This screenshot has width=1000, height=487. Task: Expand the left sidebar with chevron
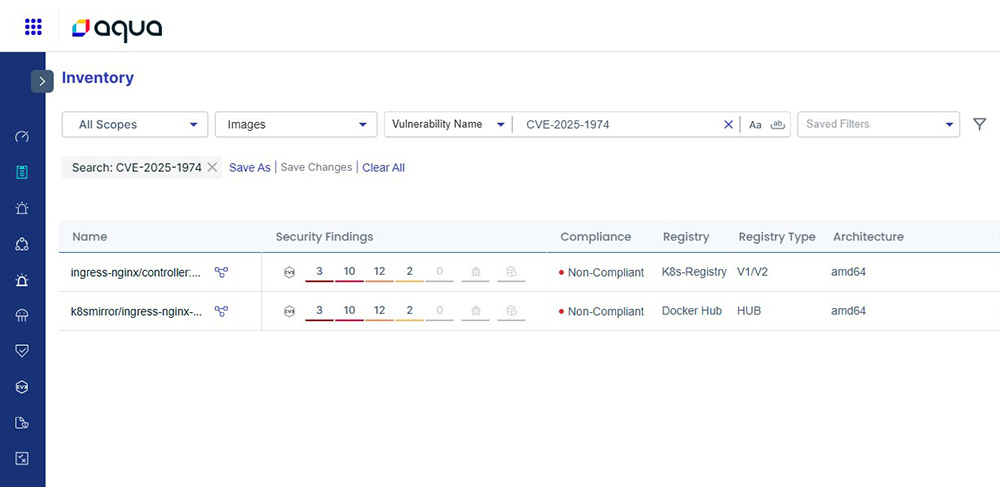point(42,81)
